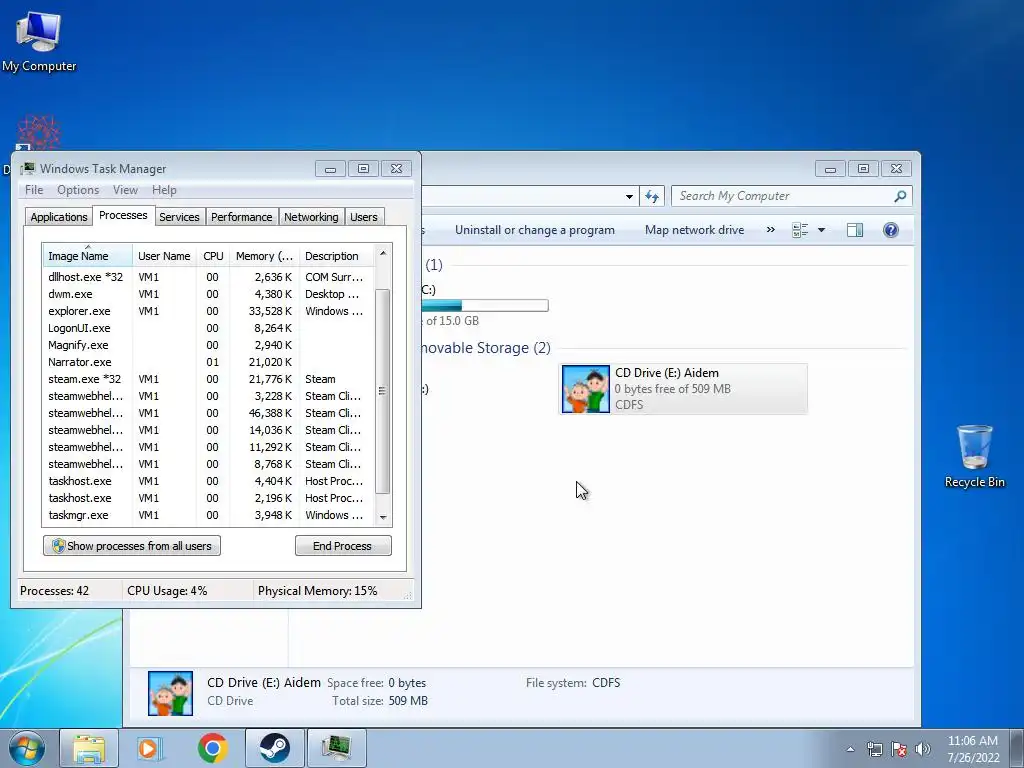Viewport: 1024px width, 768px height.
Task: Select the explorer.exe process row
Action: point(209,312)
